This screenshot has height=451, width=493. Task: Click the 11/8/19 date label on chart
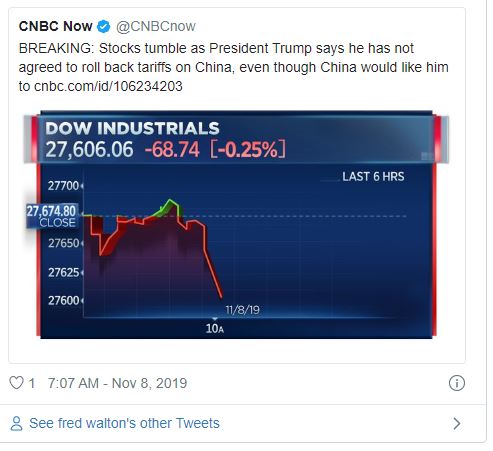(242, 310)
